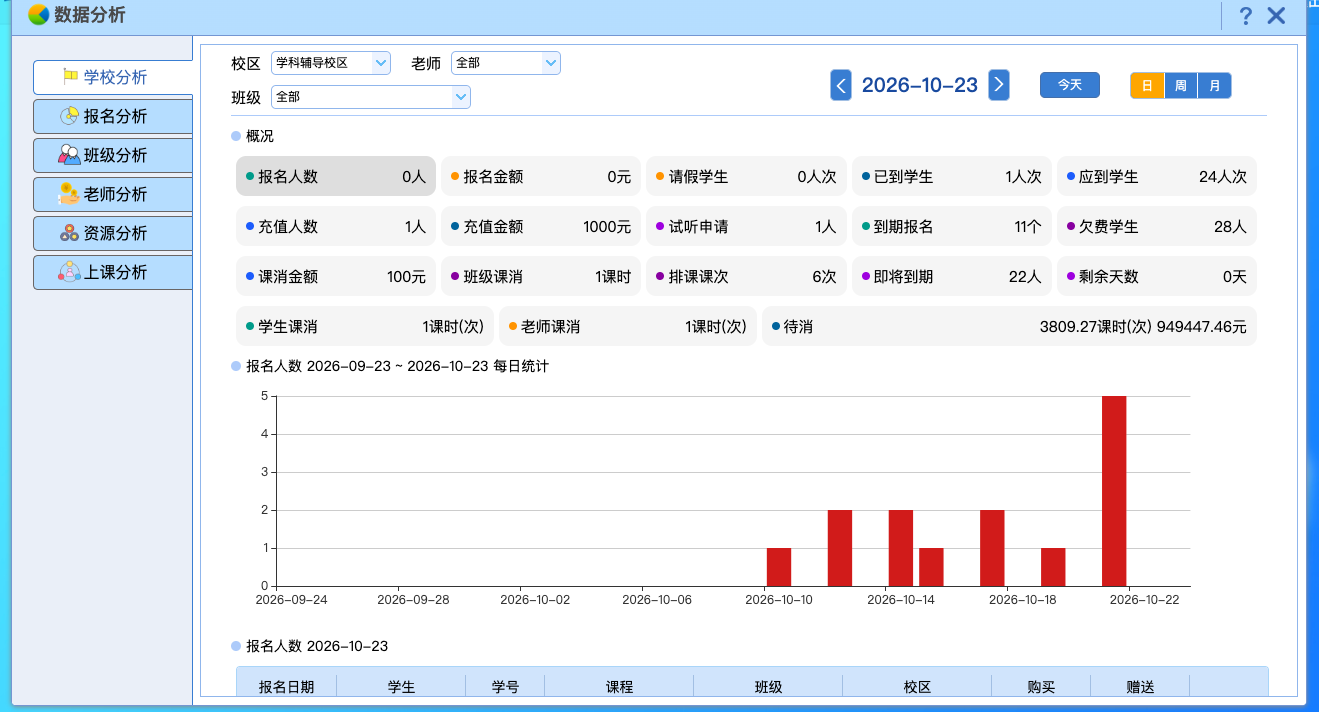Select the 报名人数 overview card
1319x712 pixels.
336,176
